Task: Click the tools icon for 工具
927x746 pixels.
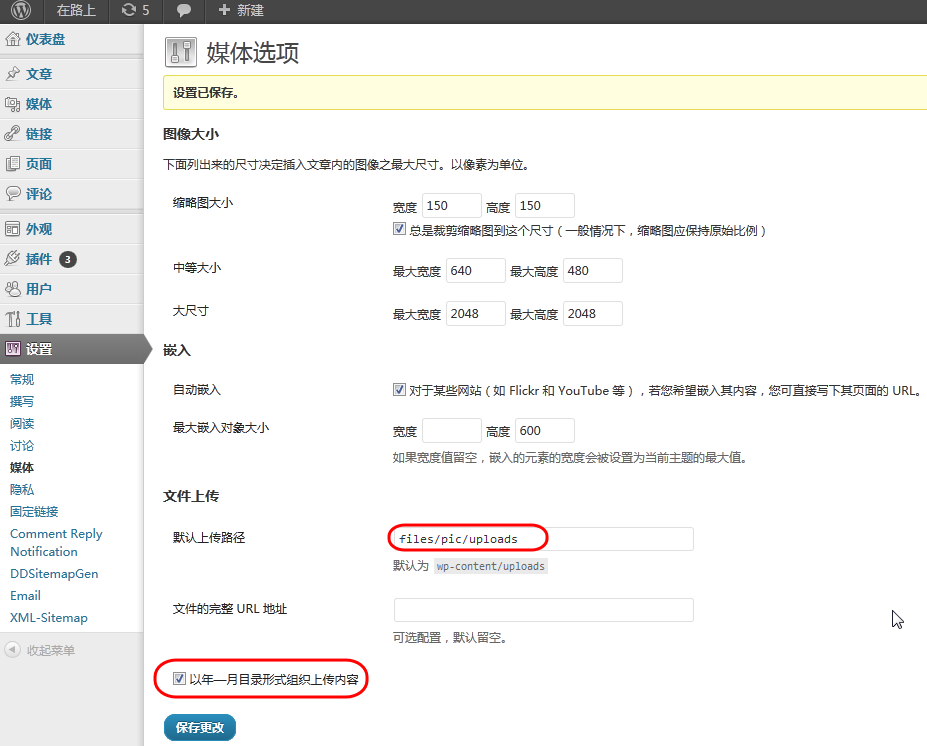Action: 12,319
